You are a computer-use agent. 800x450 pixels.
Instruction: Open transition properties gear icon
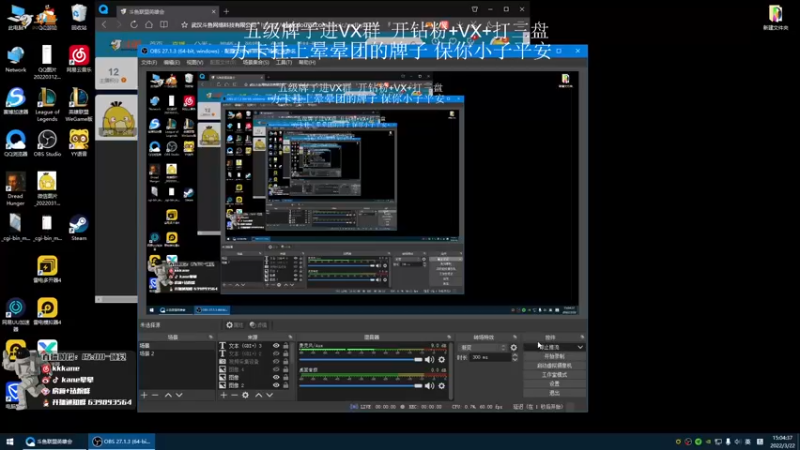(514, 347)
